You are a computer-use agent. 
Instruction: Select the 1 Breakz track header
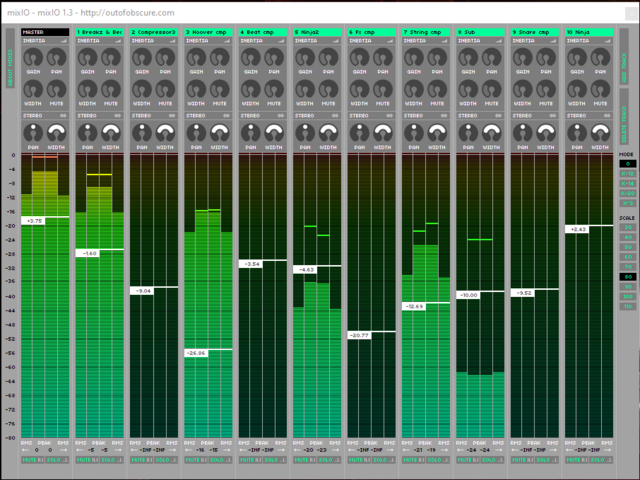click(x=100, y=32)
